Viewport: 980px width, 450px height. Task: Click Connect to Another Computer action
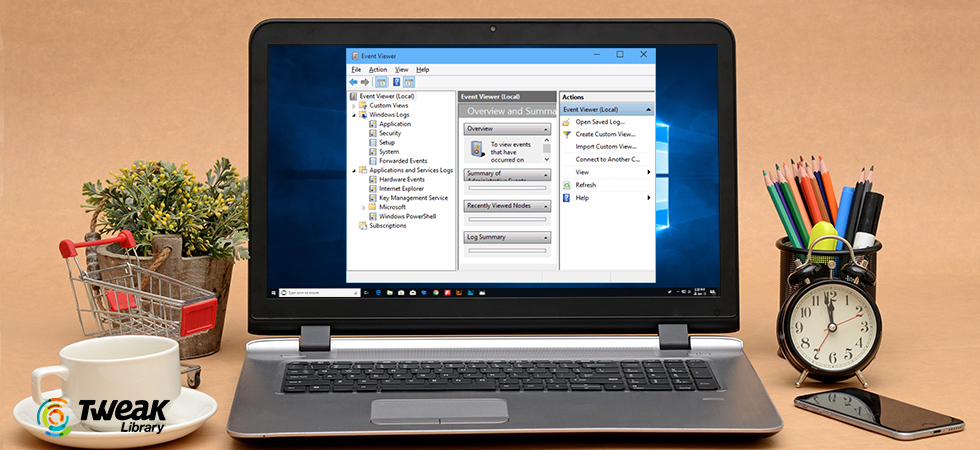608,159
